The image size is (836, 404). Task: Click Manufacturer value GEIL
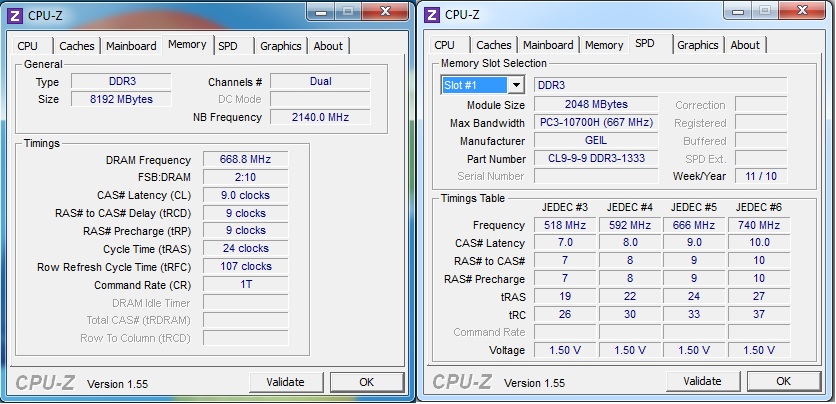coord(596,140)
